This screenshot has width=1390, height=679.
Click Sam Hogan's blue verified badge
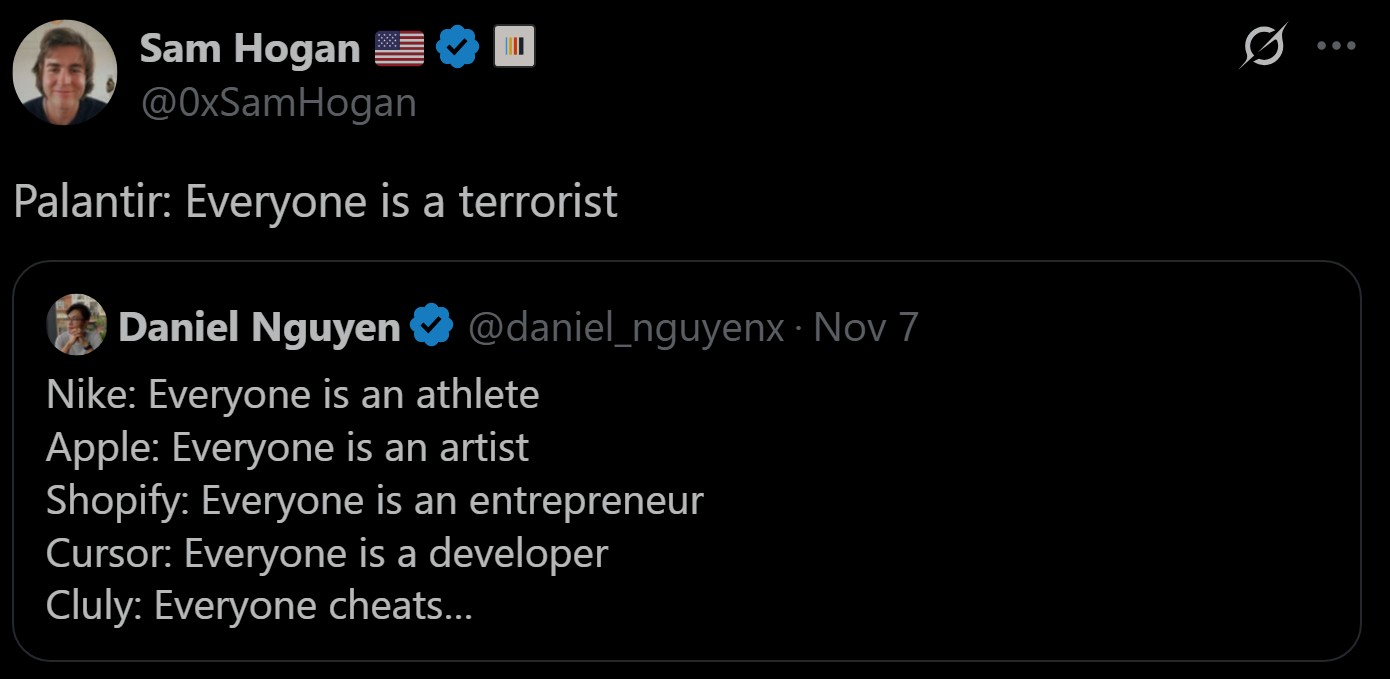[x=458, y=48]
